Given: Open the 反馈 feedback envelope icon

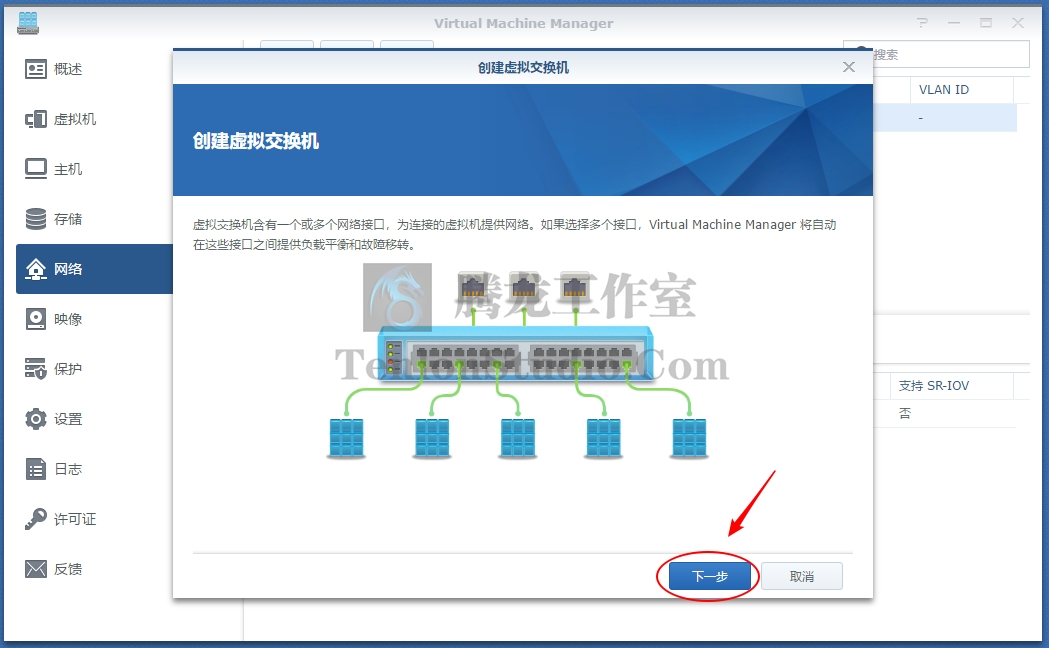Looking at the screenshot, I should [35, 568].
